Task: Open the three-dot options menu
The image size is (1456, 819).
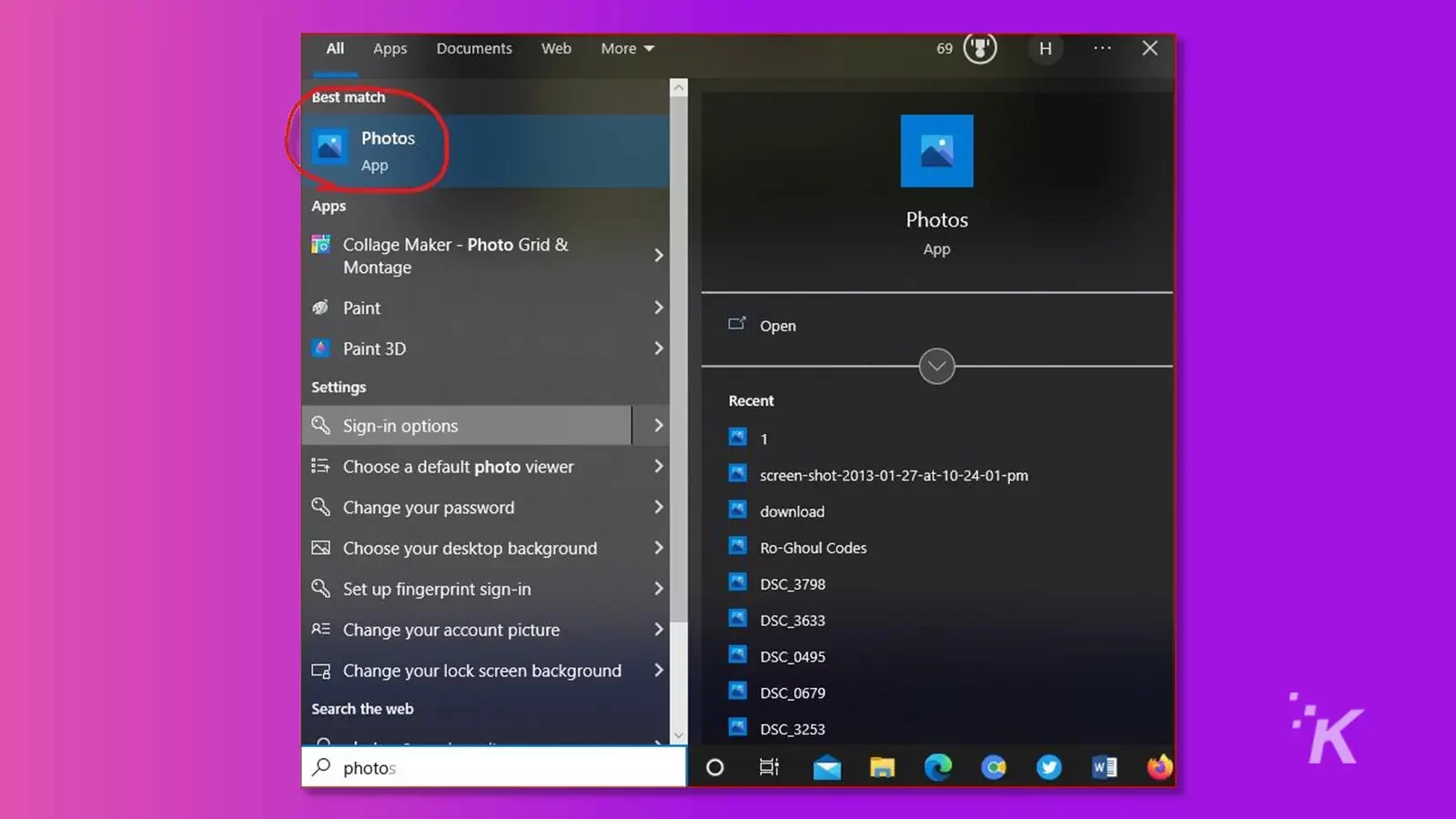Action: point(1102,47)
